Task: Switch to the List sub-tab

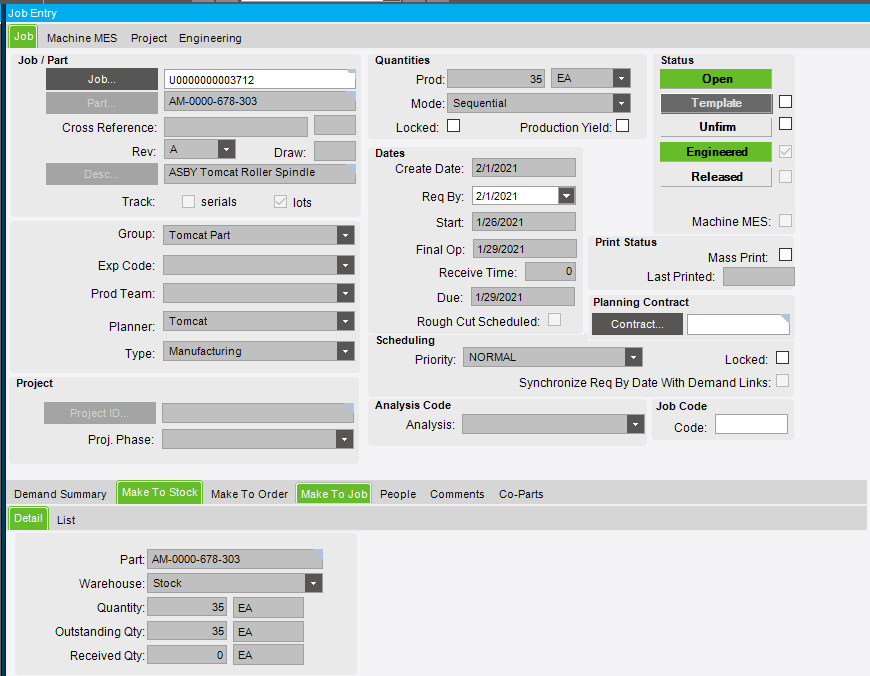Action: [66, 520]
